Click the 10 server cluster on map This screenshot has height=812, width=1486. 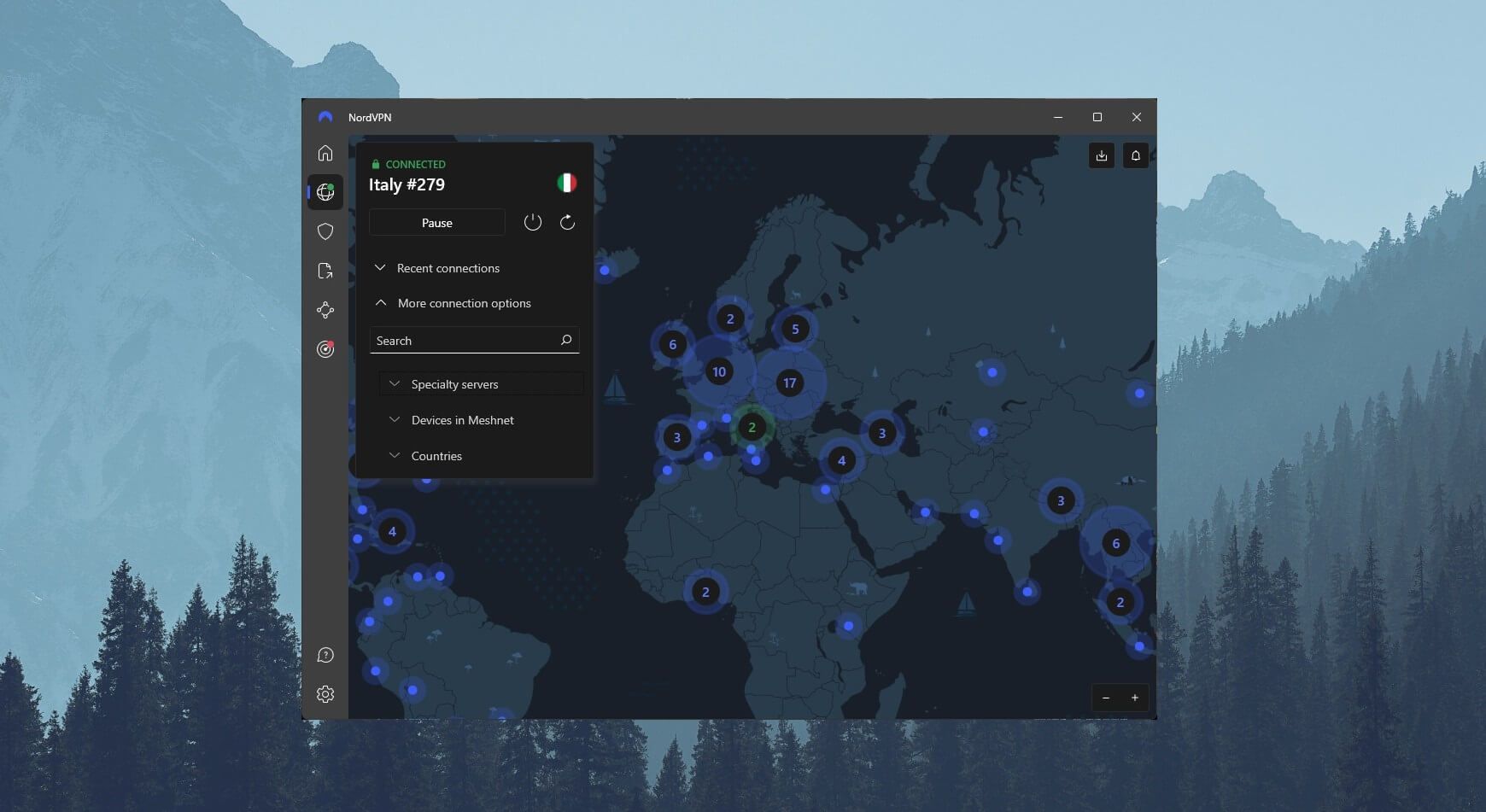pyautogui.click(x=719, y=371)
